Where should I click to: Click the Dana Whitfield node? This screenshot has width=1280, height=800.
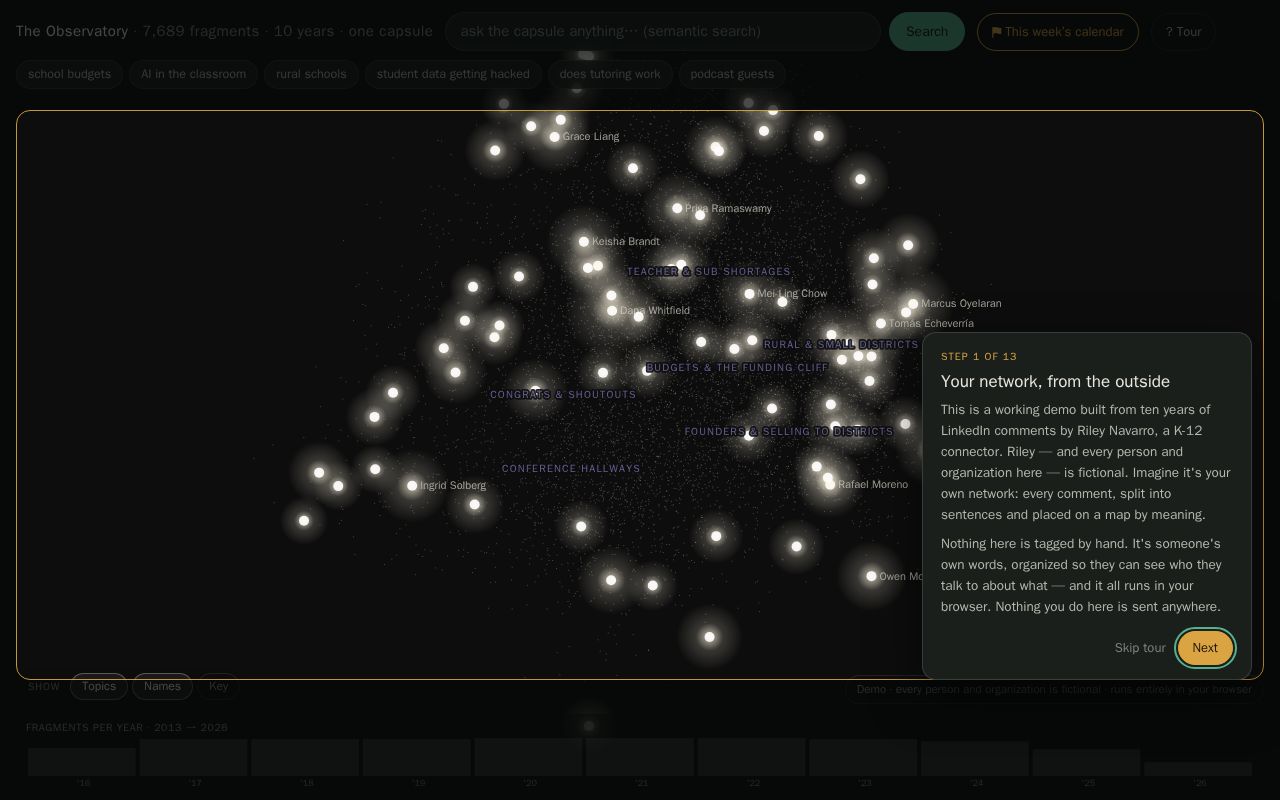(612, 311)
